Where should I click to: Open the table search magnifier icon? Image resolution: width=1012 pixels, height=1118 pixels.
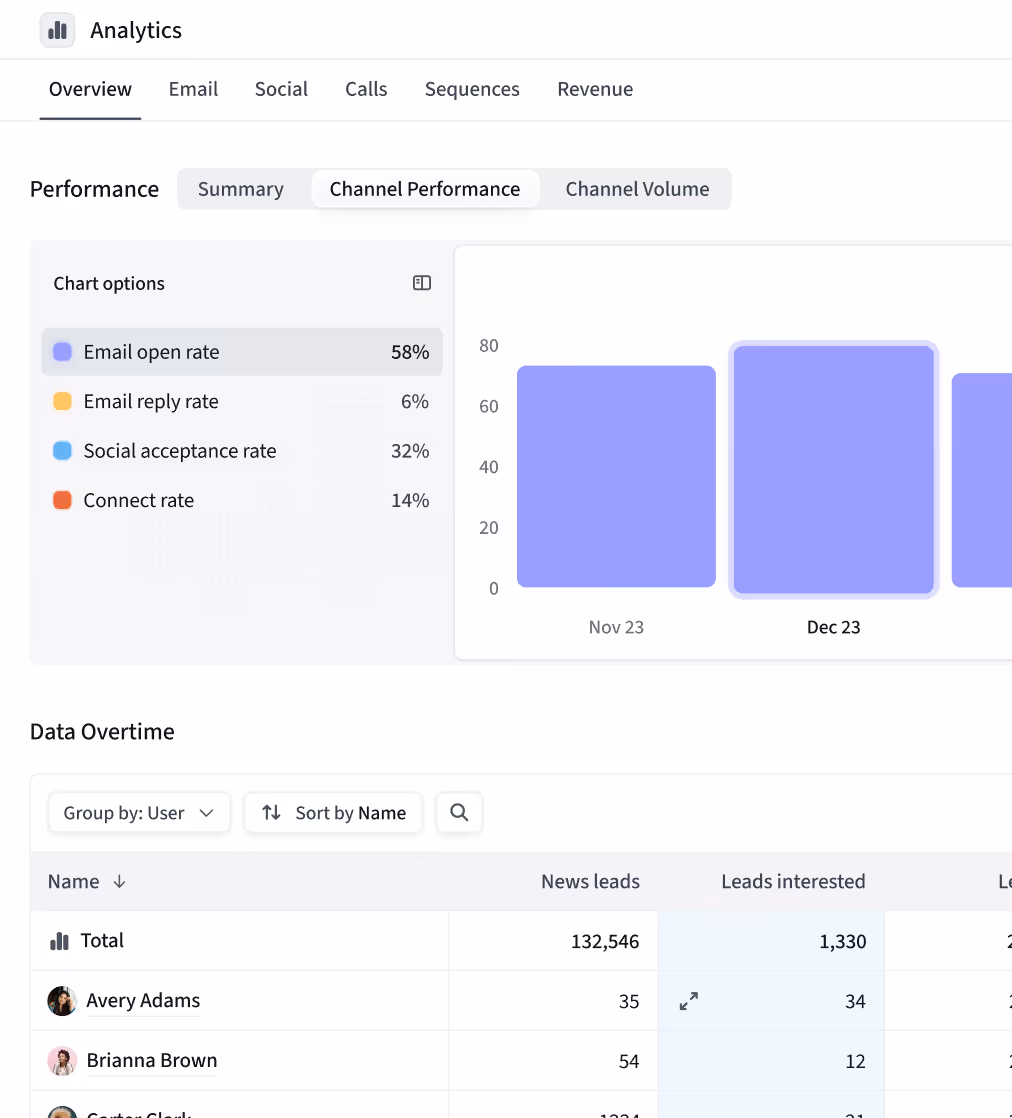click(459, 813)
